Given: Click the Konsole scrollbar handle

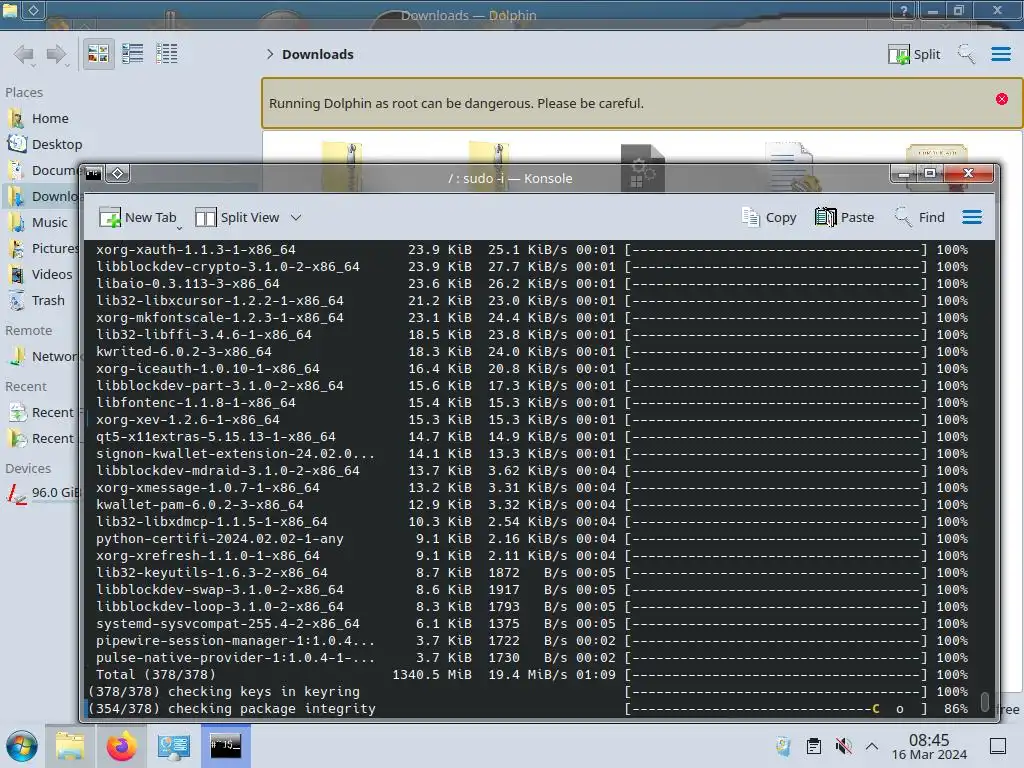Looking at the screenshot, I should coord(985,702).
